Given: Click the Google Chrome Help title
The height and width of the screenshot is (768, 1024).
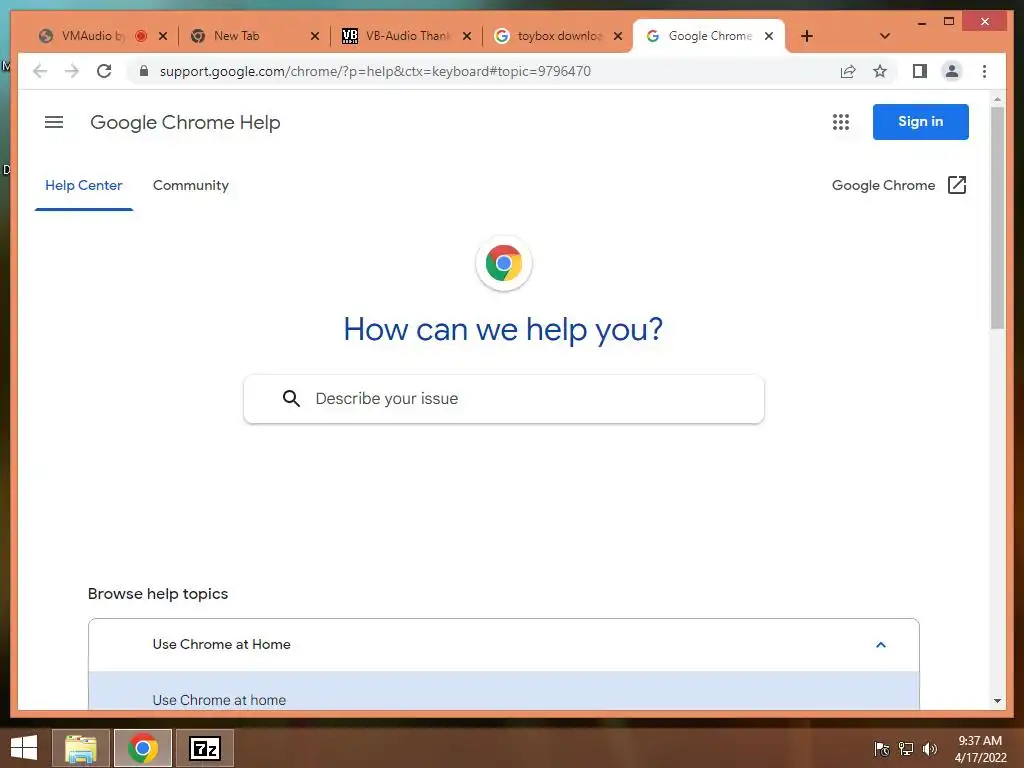Looking at the screenshot, I should 185,122.
